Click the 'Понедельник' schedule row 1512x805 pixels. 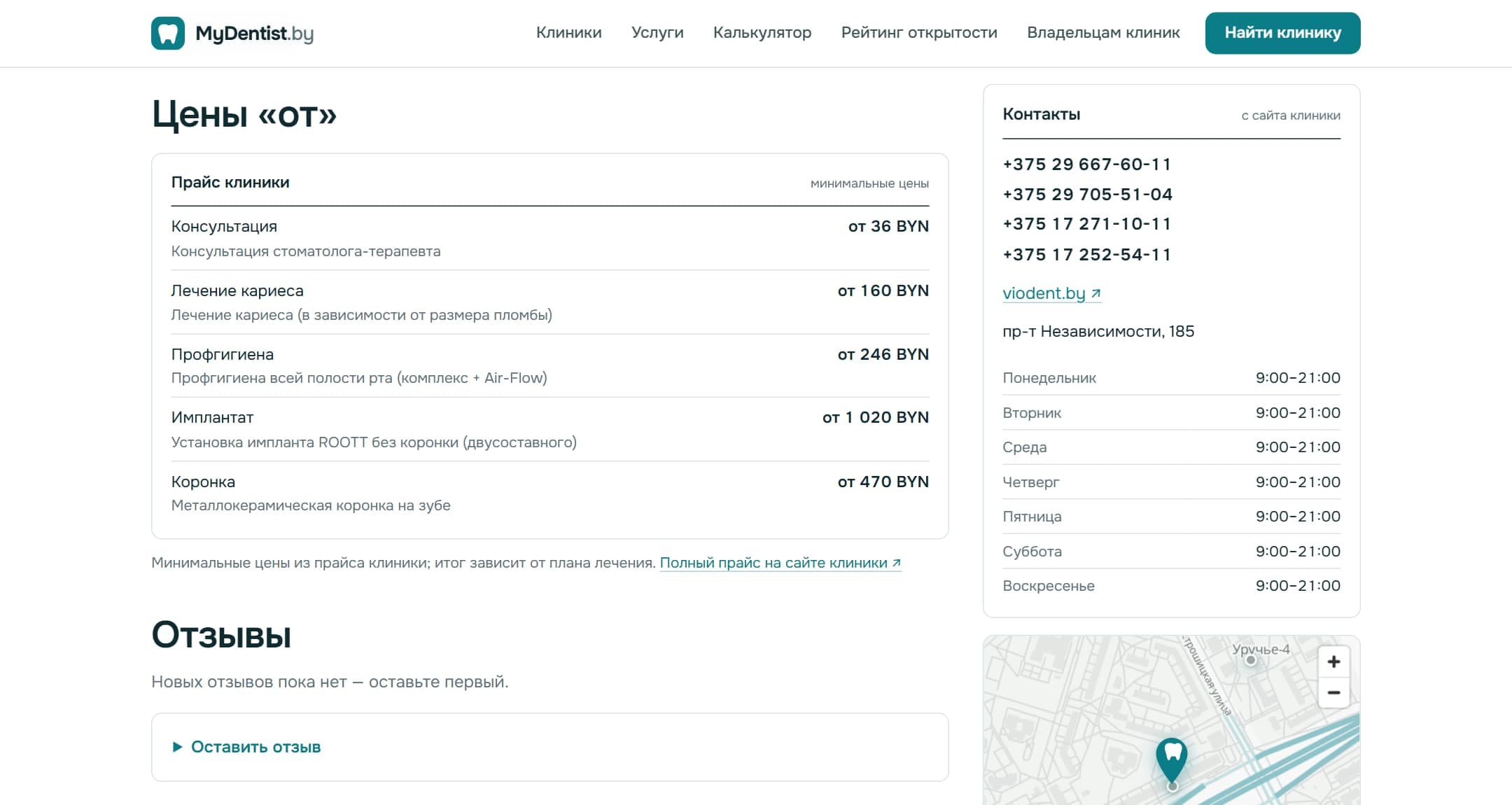(x=1171, y=378)
